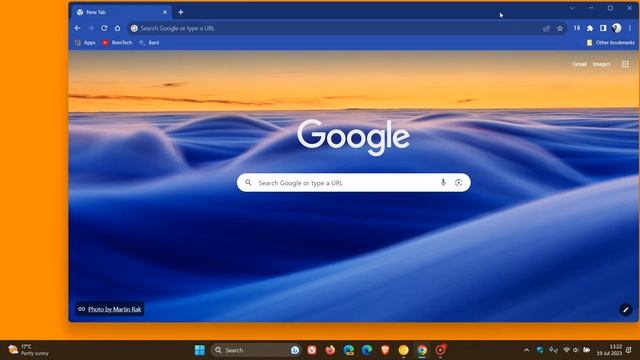Open the Extensions puzzle piece menu
Image resolution: width=640 pixels, height=360 pixels.
coord(590,28)
